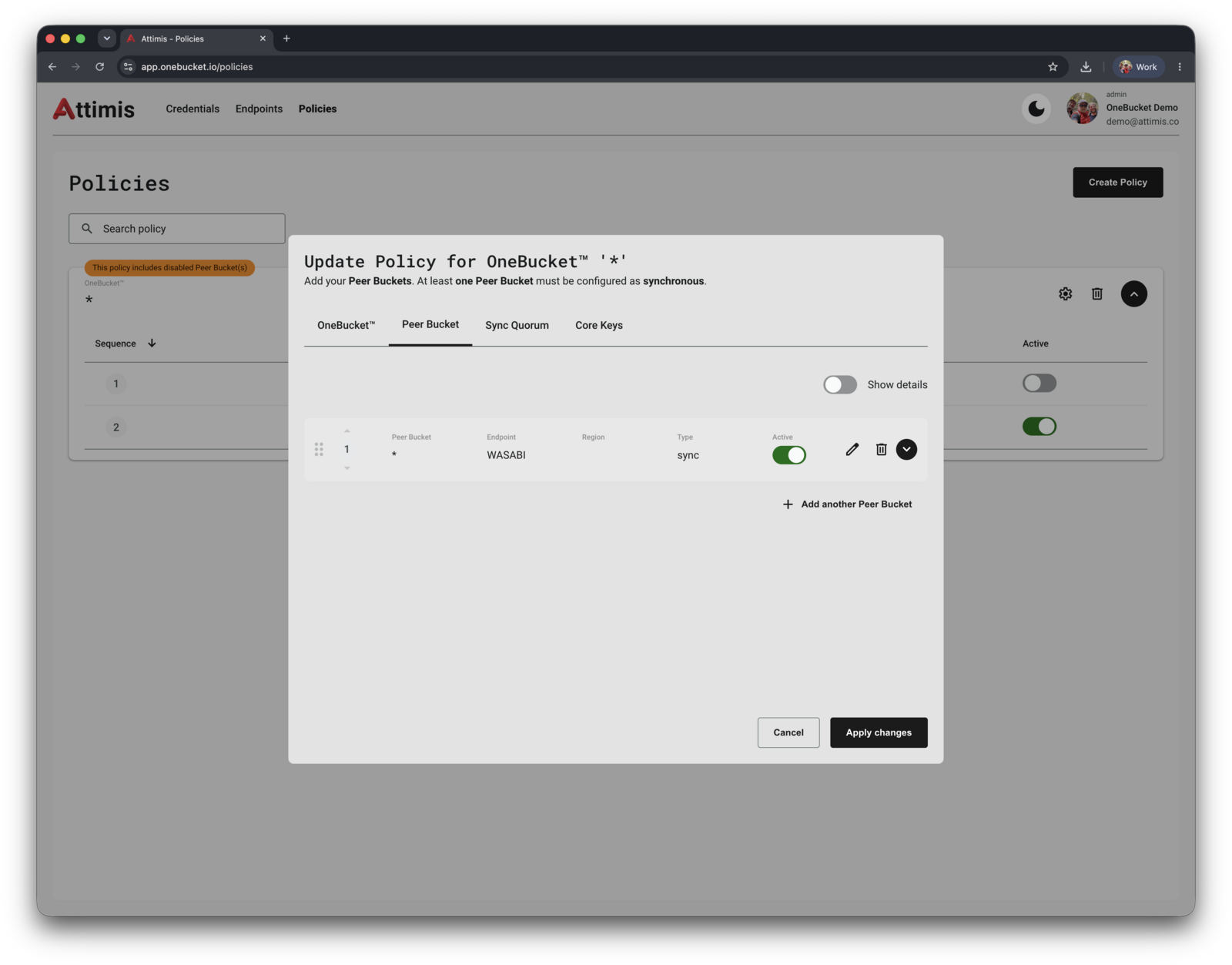View site information icon in address bar

[129, 67]
